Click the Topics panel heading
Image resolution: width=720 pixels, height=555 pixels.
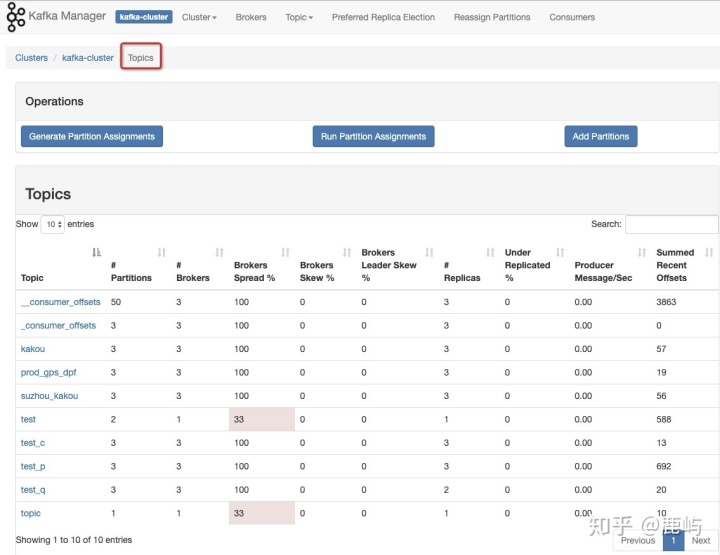[48, 194]
